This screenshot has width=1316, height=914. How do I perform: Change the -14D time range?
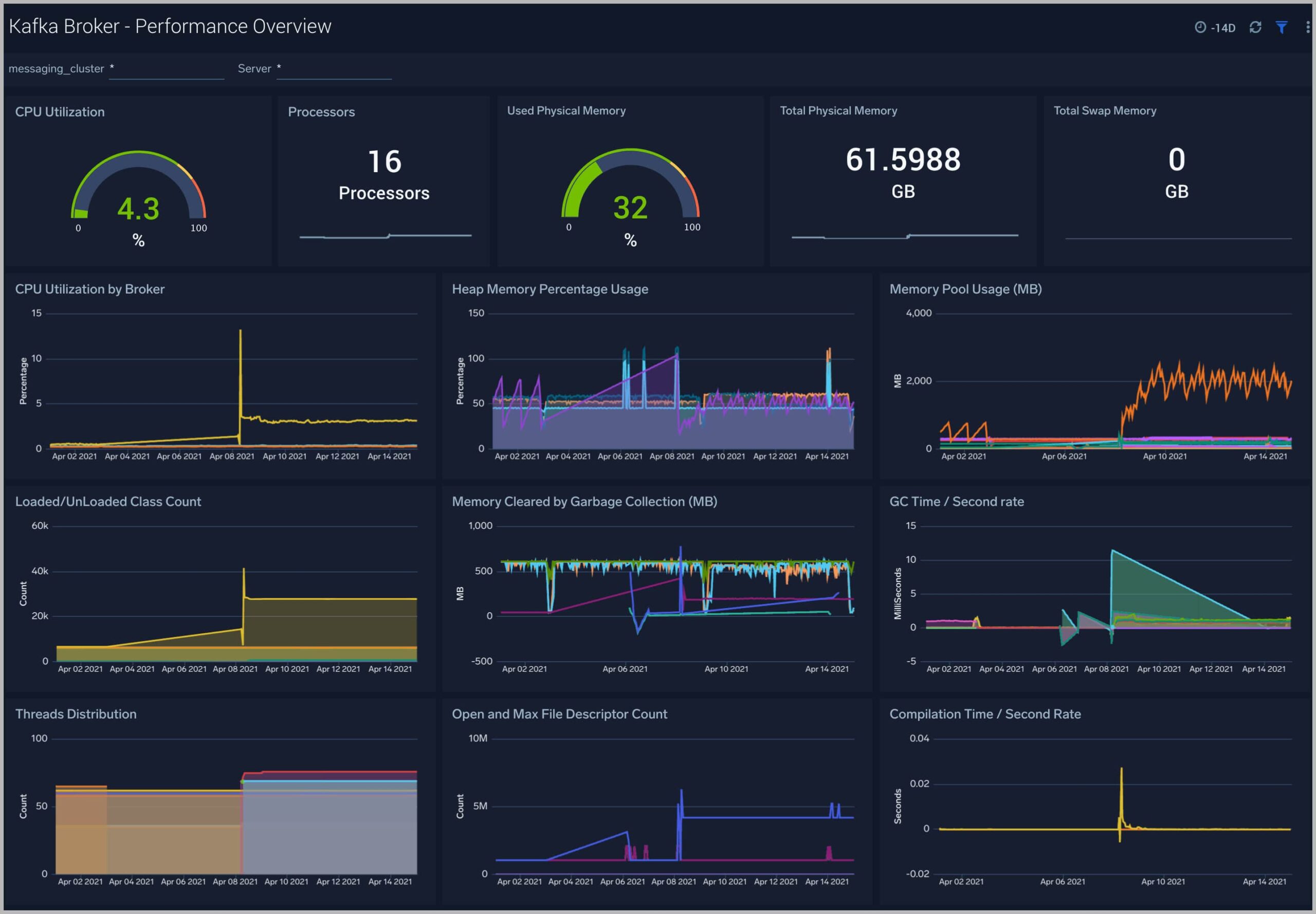coord(1222,27)
